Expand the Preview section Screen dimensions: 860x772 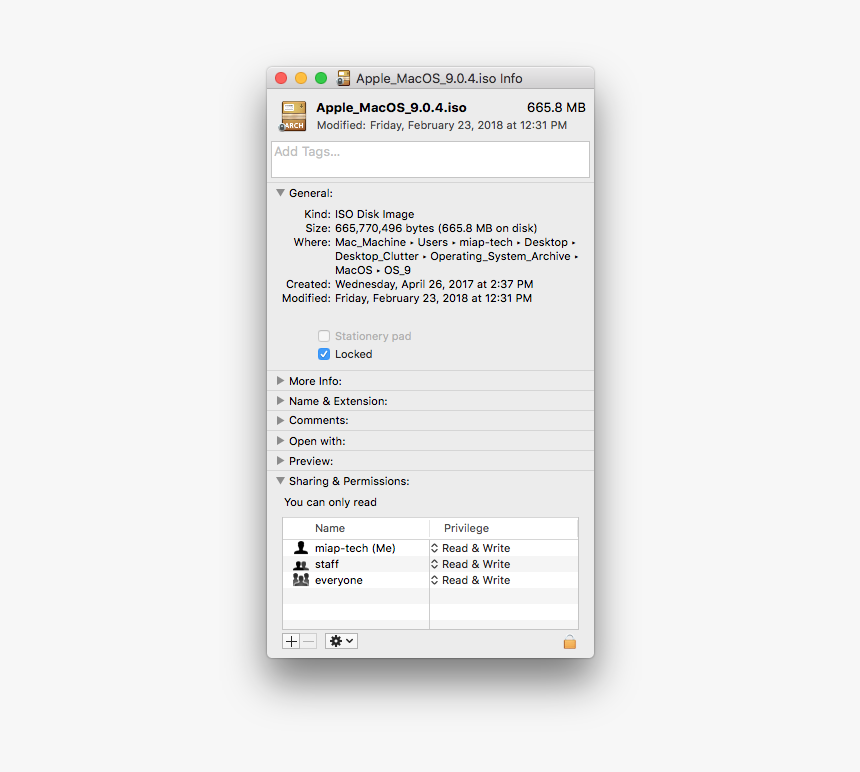(x=280, y=461)
